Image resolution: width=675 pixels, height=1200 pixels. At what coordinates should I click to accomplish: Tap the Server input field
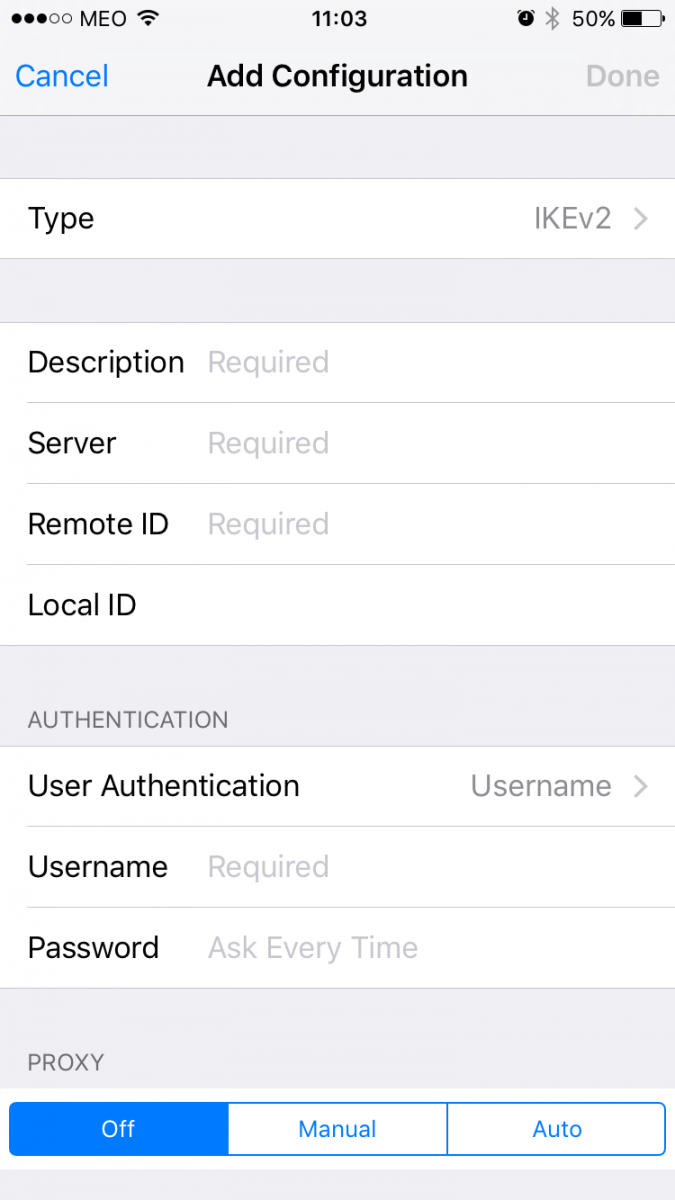430,443
